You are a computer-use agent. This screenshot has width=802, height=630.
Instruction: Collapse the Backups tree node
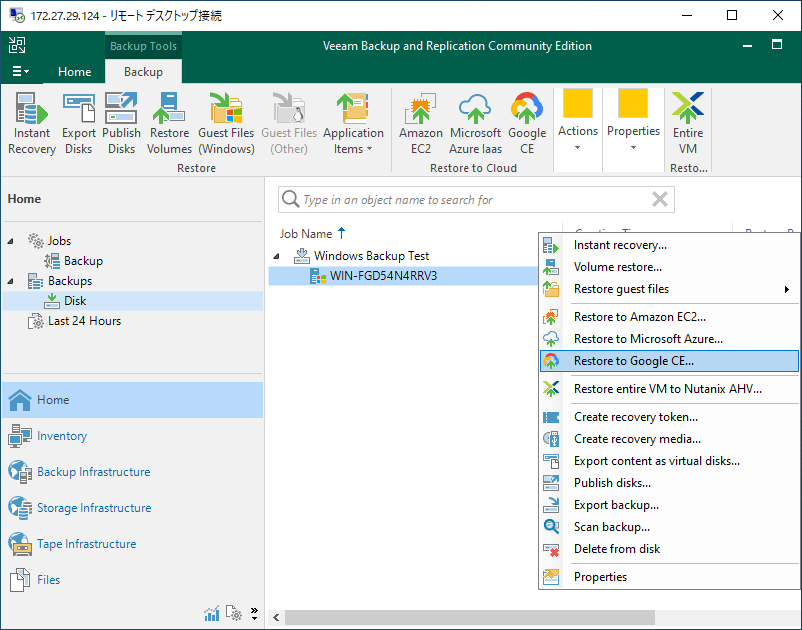pos(11,281)
